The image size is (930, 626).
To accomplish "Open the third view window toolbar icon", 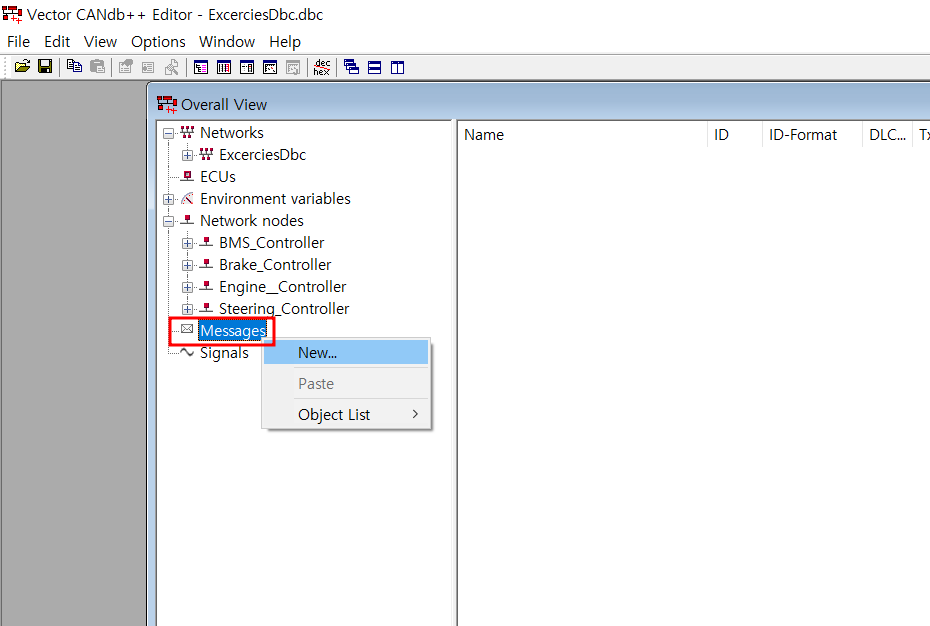I will click(247, 68).
